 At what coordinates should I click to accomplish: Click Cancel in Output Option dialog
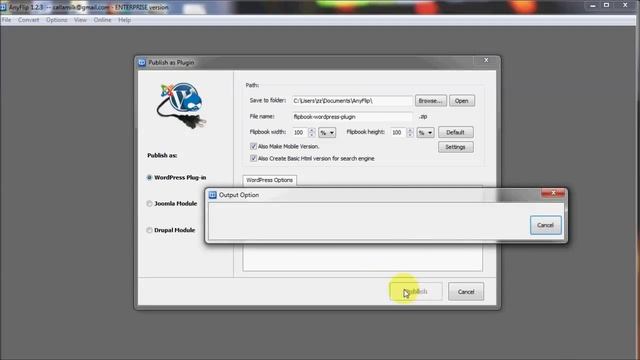[546, 225]
